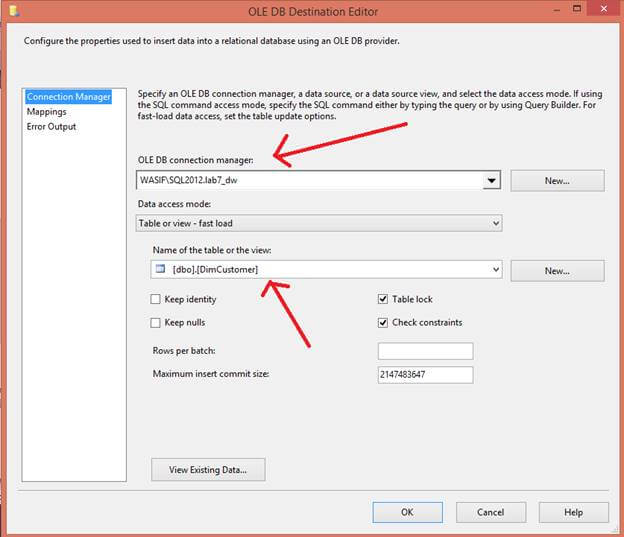Viewport: 624px width, 537px height.
Task: Click the WASIF\SQL2012.lab7_dw connection text
Action: click(189, 180)
